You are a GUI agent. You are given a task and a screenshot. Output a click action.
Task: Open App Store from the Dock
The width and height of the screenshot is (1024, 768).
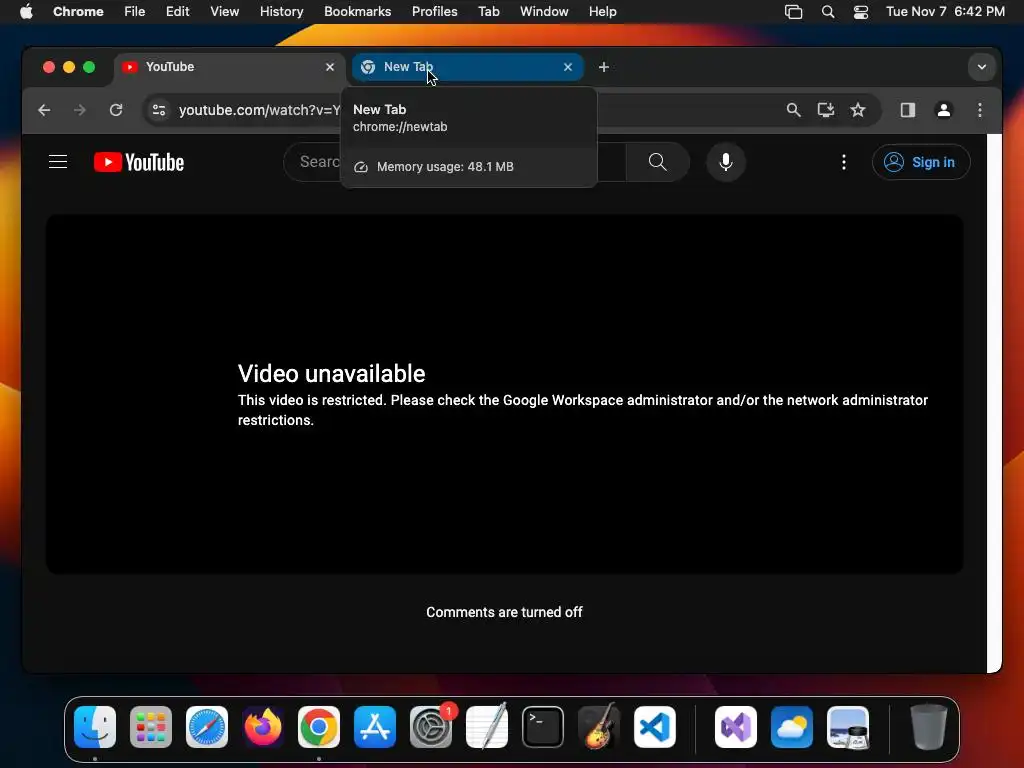(x=375, y=727)
